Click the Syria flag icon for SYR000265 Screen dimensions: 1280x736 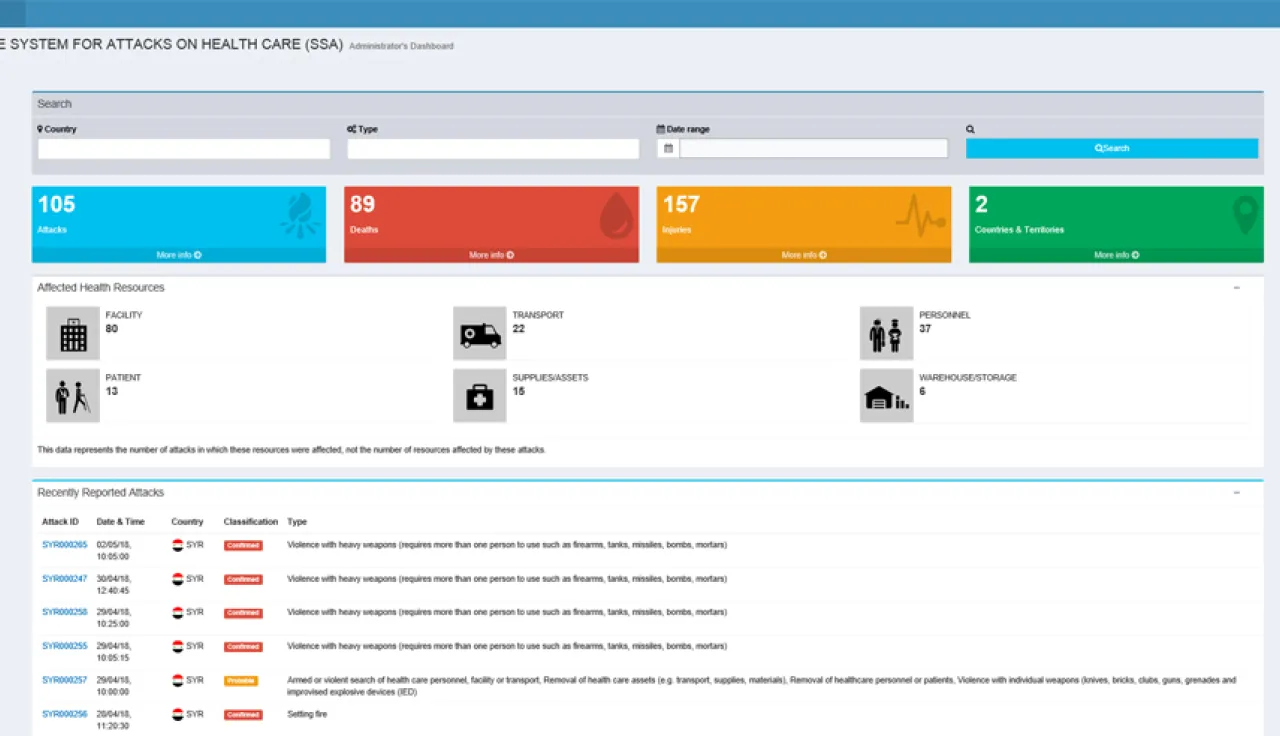click(177, 545)
